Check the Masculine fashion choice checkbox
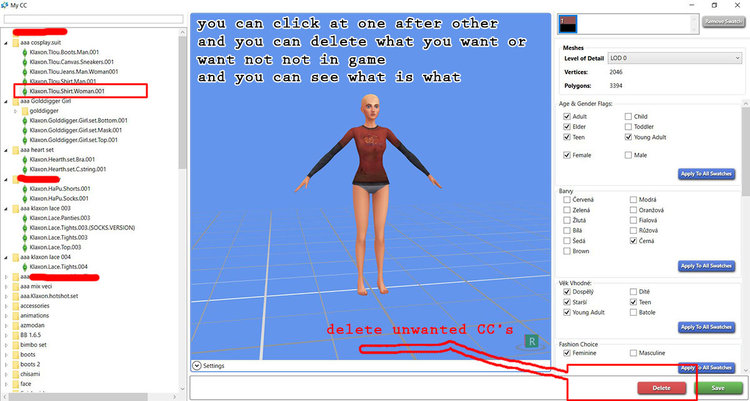The width and height of the screenshot is (750, 401). tap(633, 353)
